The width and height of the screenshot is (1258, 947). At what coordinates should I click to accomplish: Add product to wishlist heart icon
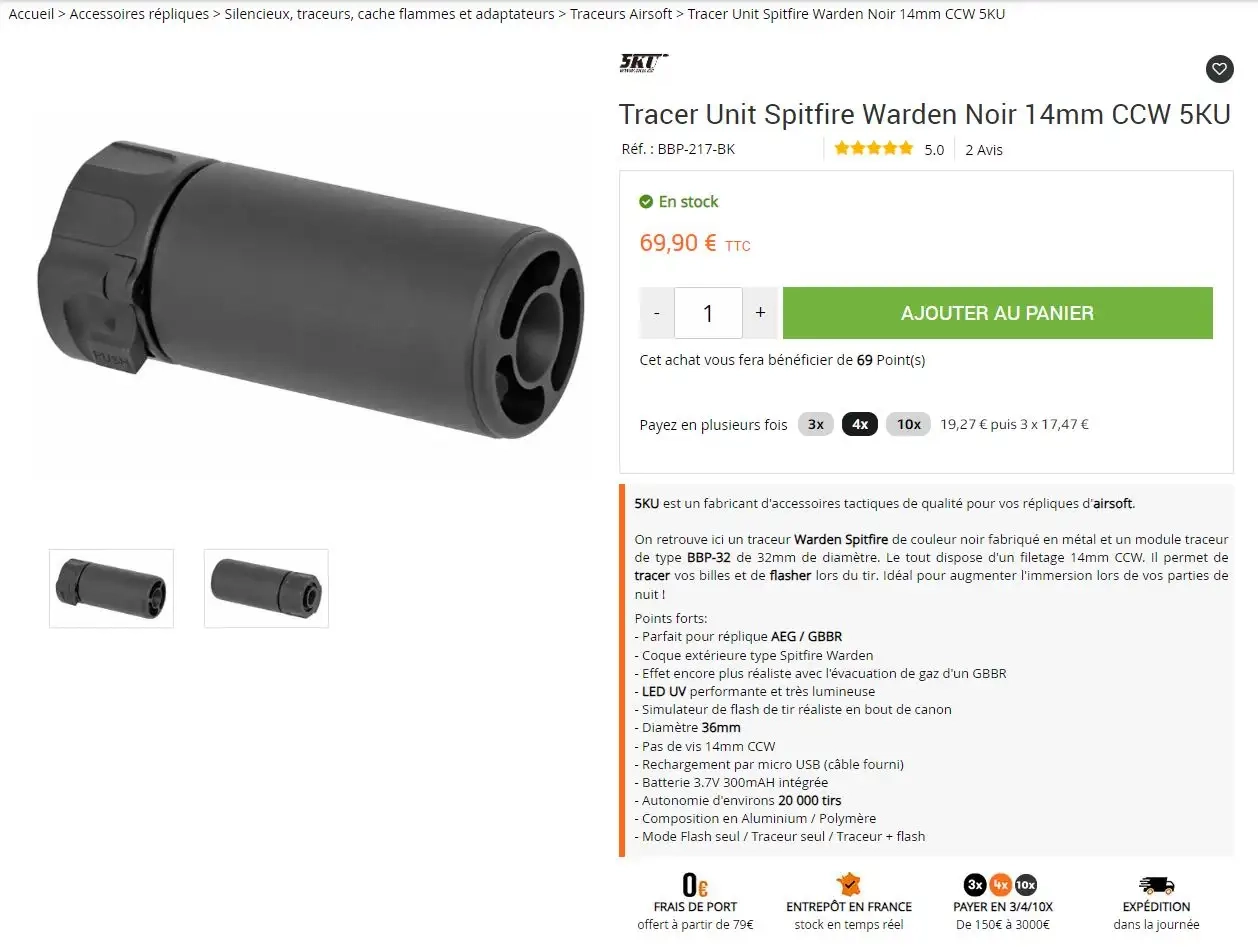[x=1219, y=69]
